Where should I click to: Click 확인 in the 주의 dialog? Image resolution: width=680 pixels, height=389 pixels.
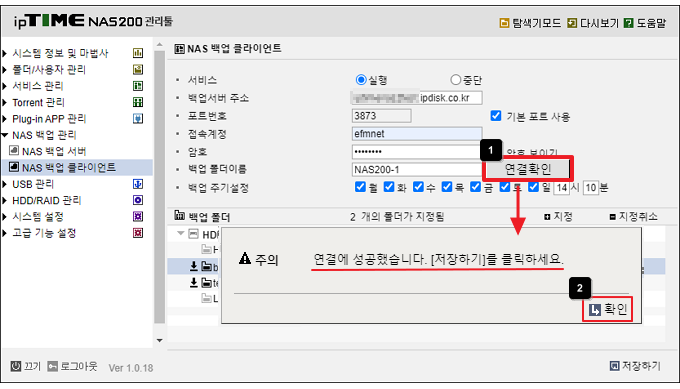pyautogui.click(x=608, y=309)
